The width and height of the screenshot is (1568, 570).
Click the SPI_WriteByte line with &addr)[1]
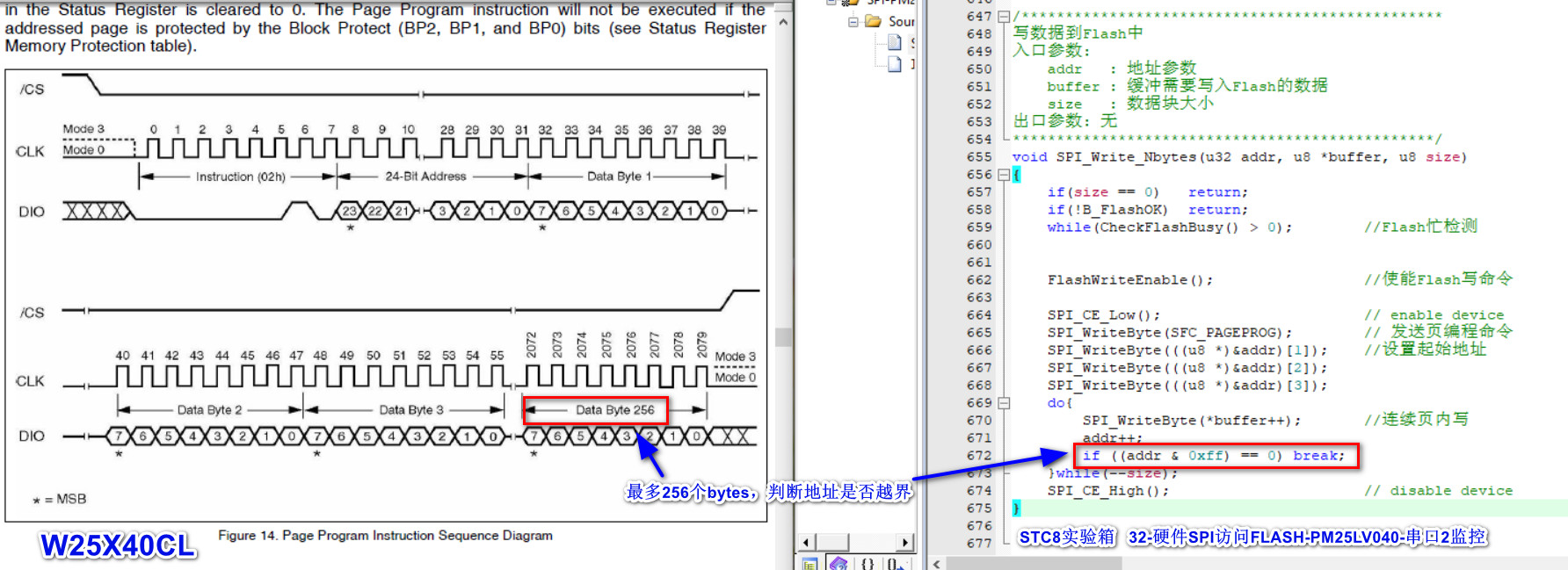pyautogui.click(x=1187, y=350)
